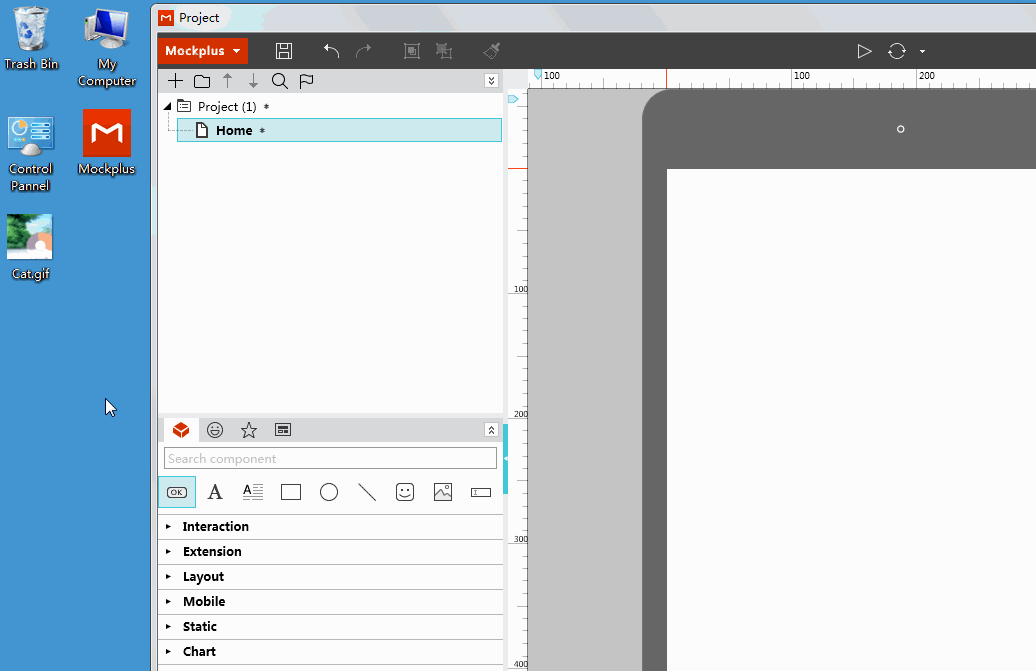
Task: Click the Ungroup components icon
Action: click(444, 51)
